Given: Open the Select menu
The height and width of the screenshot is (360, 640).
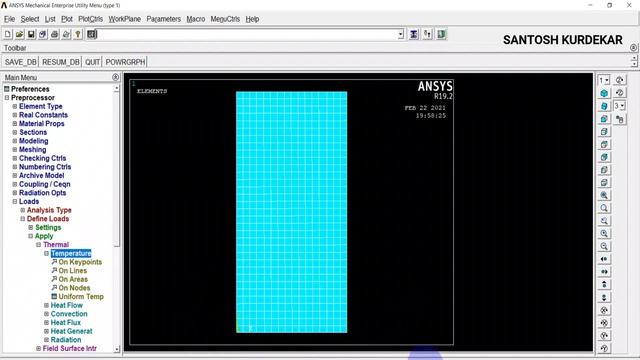Looking at the screenshot, I should click(30, 19).
